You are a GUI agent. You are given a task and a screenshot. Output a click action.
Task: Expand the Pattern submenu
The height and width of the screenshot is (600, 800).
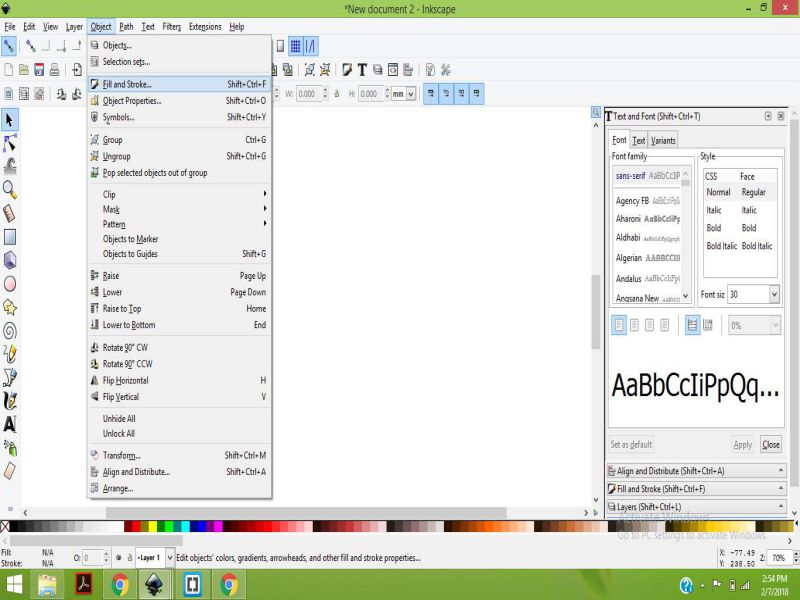point(180,224)
